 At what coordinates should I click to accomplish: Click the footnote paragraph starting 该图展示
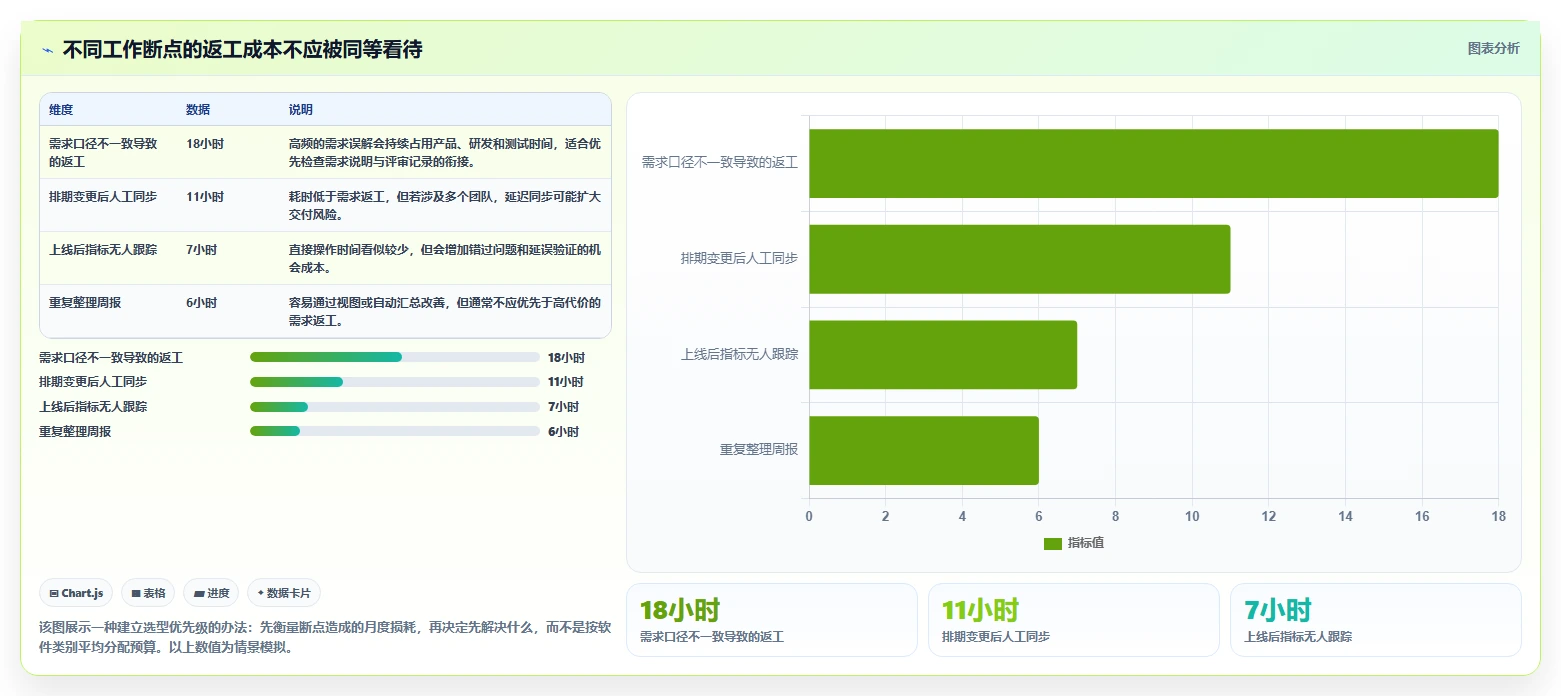pos(323,637)
